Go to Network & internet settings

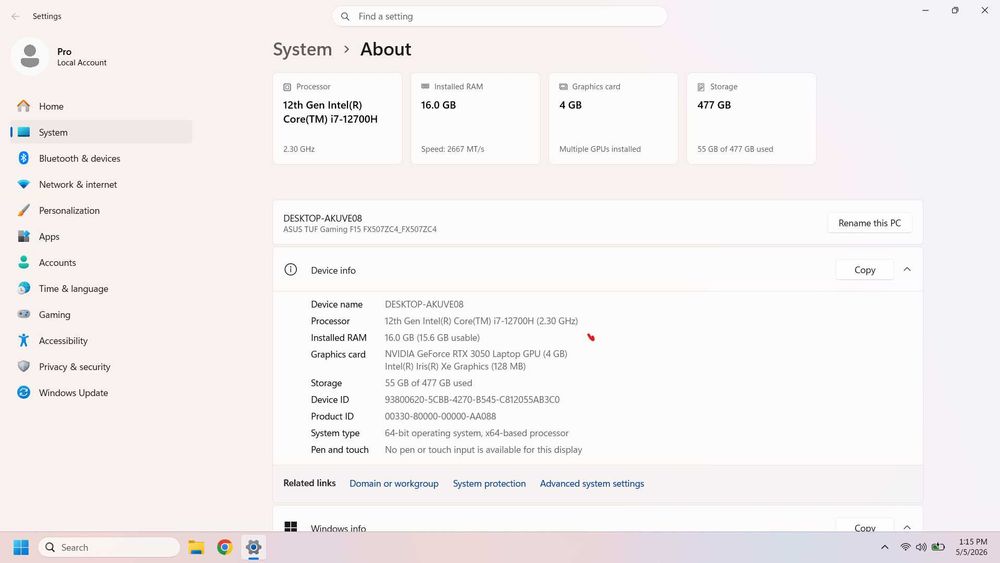pyautogui.click(x=101, y=184)
